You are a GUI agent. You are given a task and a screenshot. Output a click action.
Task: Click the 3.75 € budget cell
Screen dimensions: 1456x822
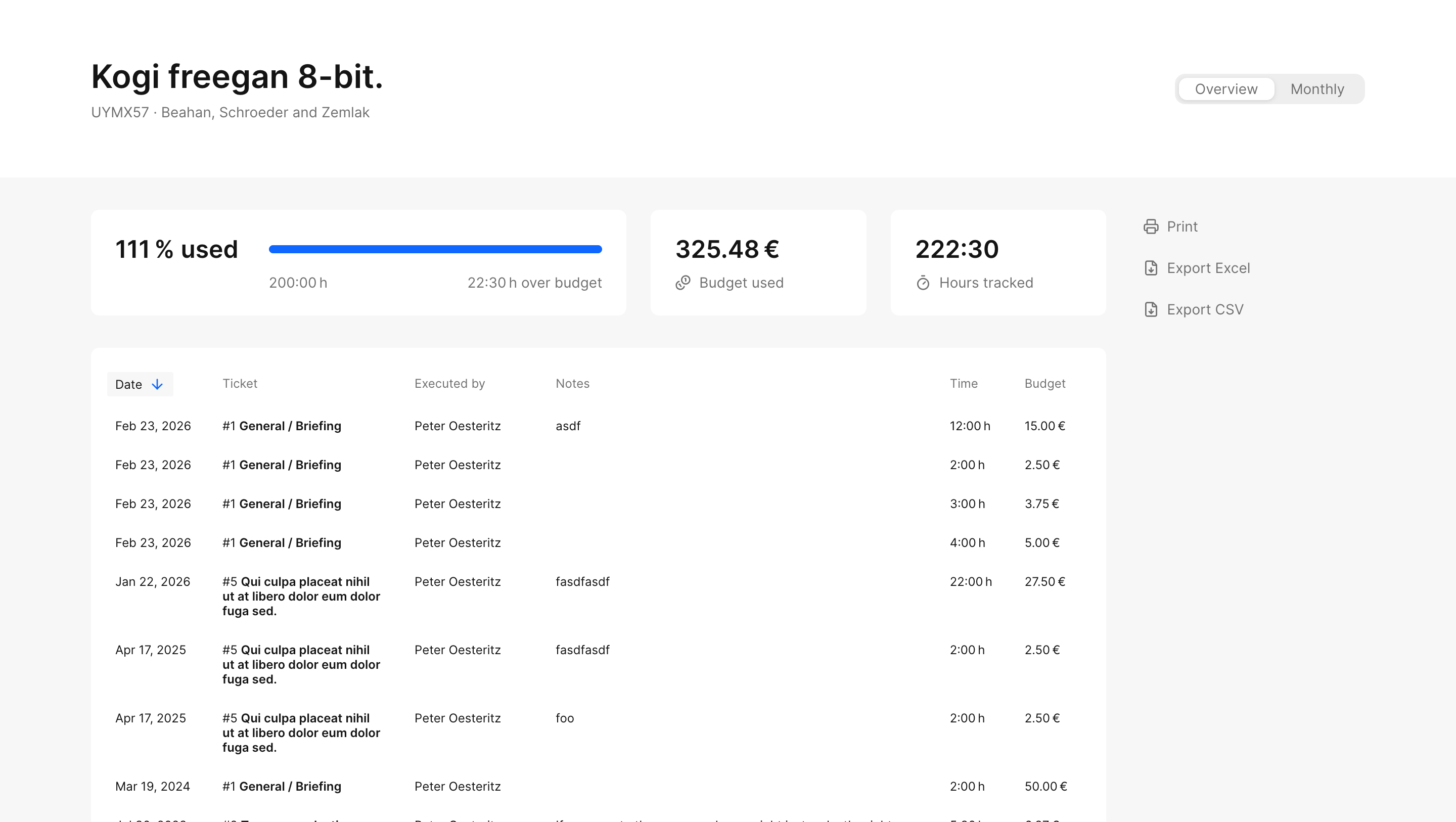pos(1041,504)
